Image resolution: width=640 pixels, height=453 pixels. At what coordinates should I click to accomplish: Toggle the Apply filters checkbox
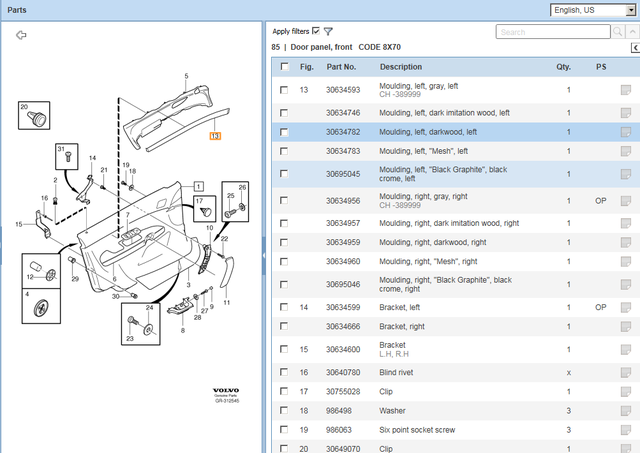tap(316, 31)
